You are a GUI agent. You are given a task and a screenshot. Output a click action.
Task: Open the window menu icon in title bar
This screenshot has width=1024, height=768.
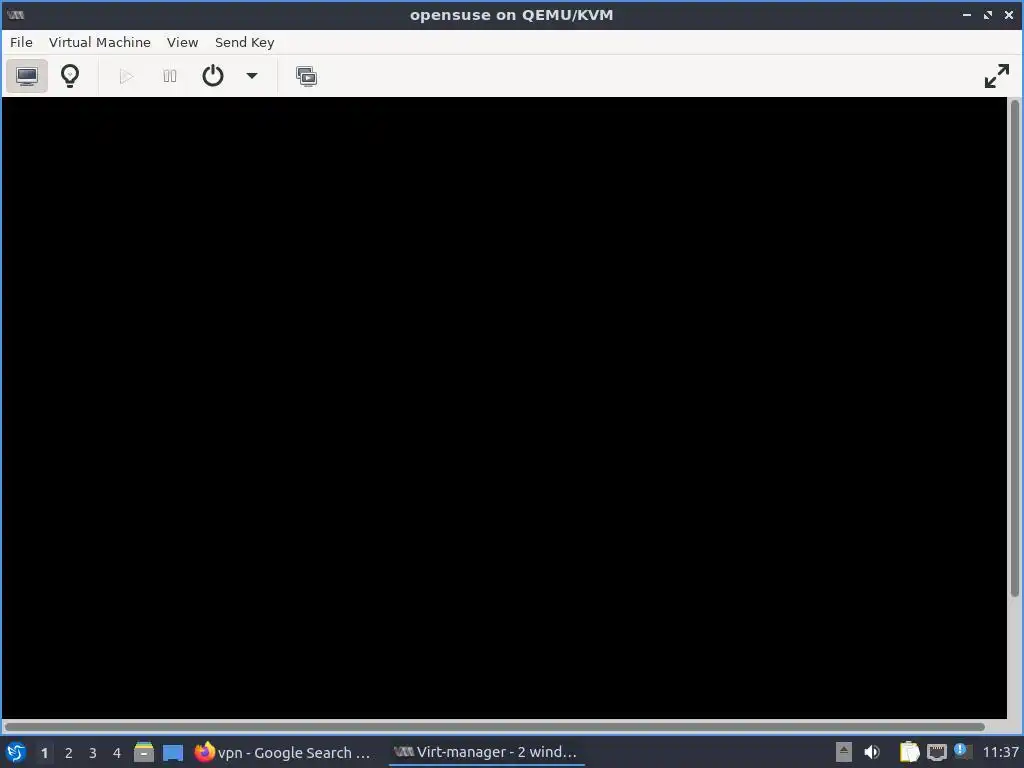coord(16,14)
